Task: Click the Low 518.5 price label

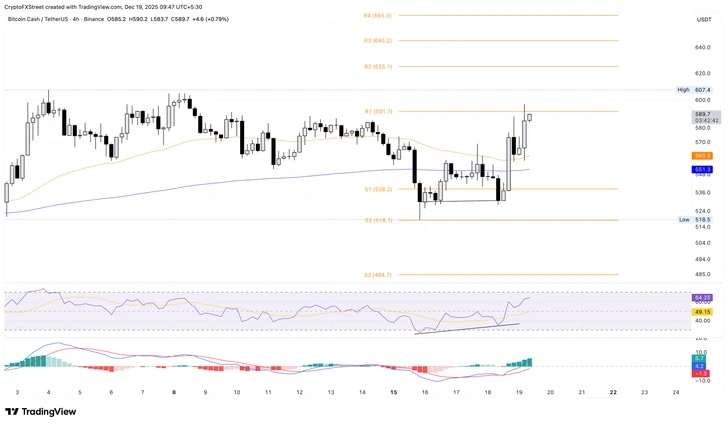Action: pyautogui.click(x=695, y=220)
